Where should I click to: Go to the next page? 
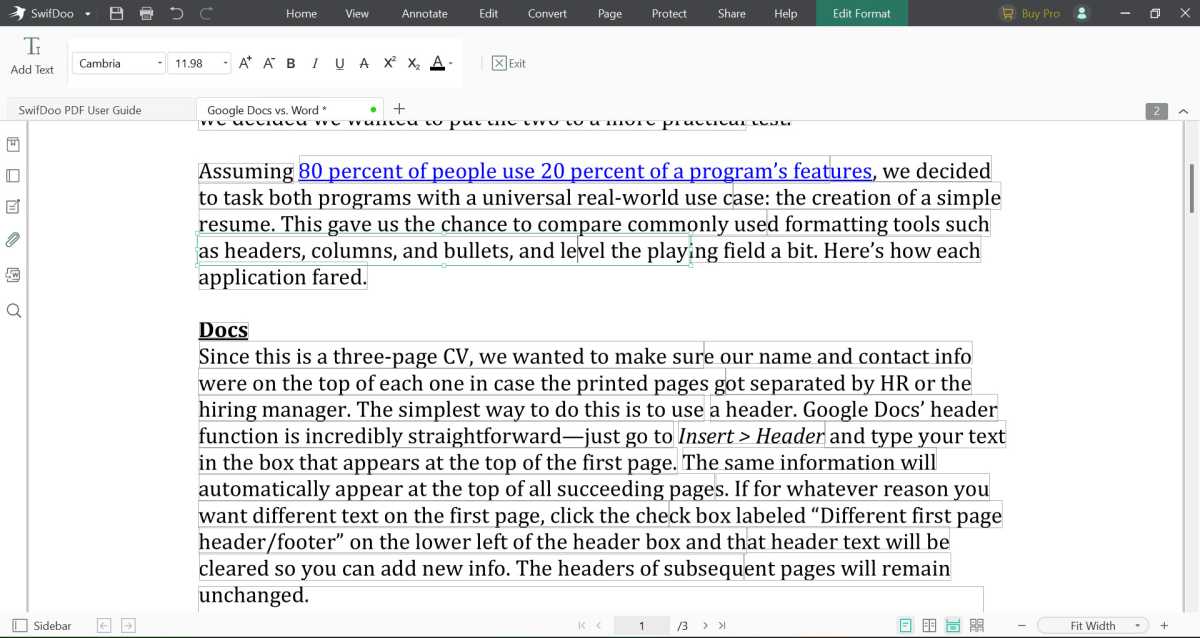coord(705,625)
